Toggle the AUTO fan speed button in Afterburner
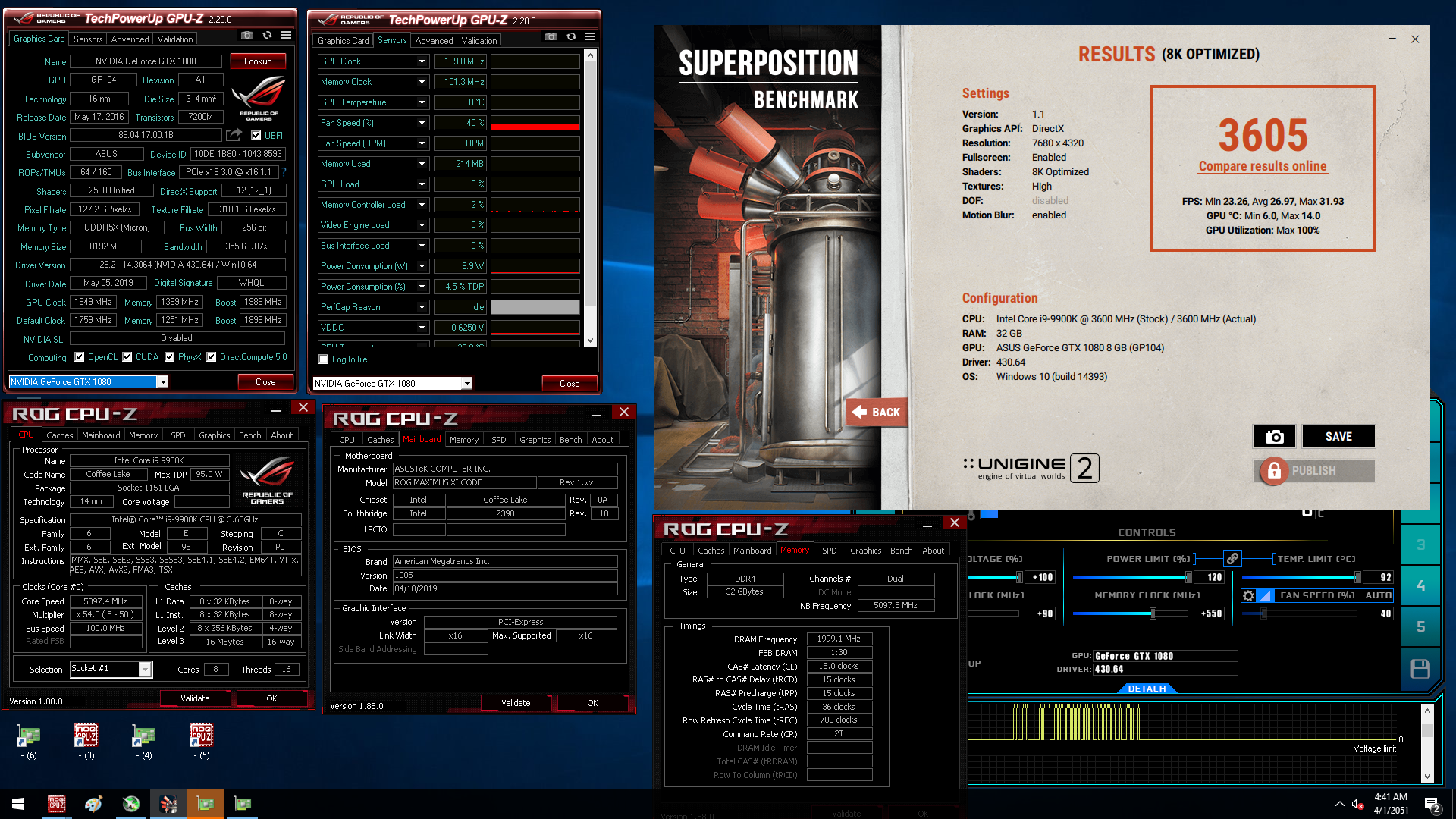Image resolution: width=1456 pixels, height=819 pixels. click(1378, 595)
